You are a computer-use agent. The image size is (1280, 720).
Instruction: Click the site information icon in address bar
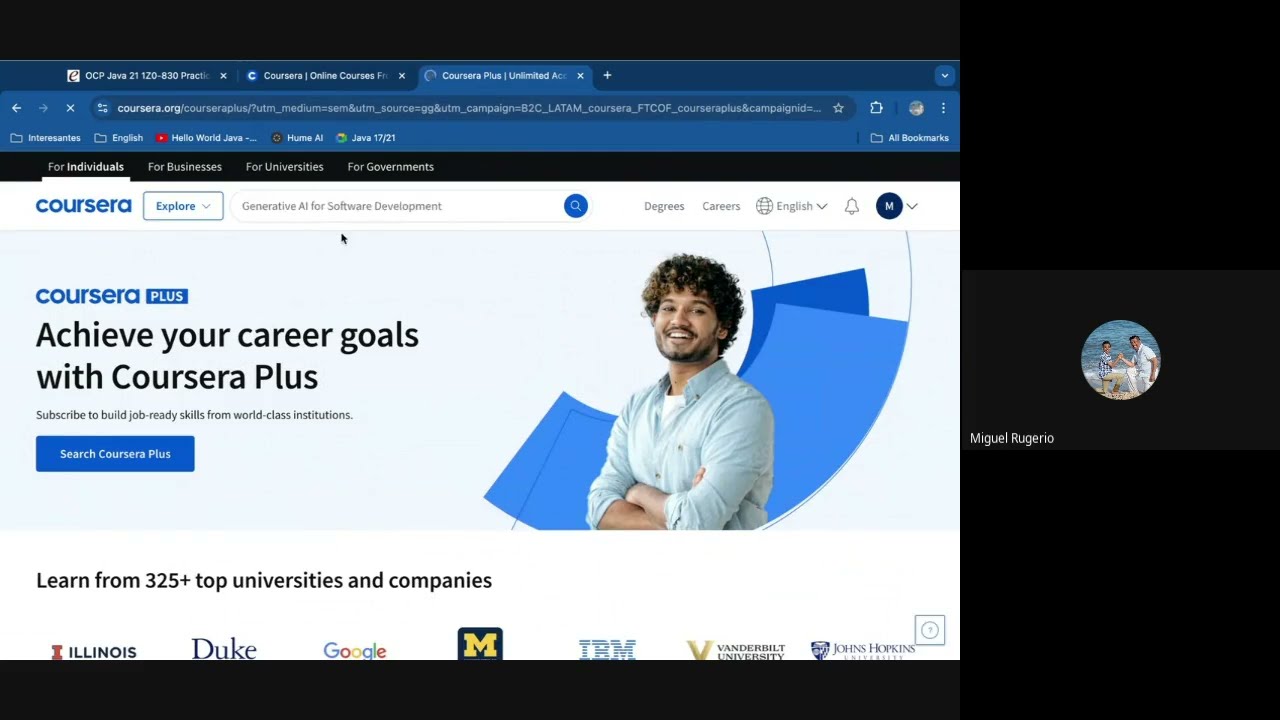102,108
